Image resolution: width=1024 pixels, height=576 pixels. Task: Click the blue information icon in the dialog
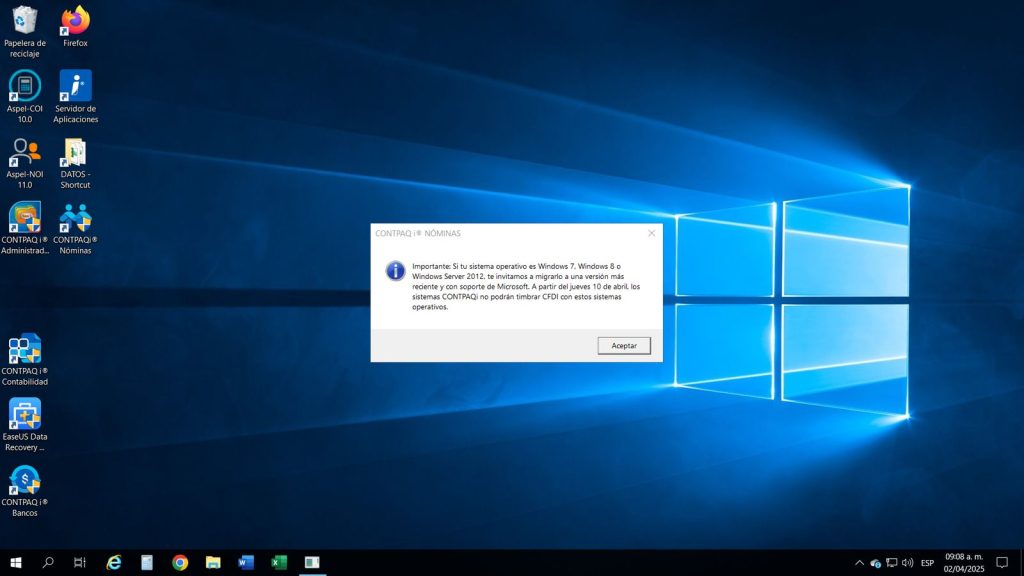pyautogui.click(x=395, y=270)
